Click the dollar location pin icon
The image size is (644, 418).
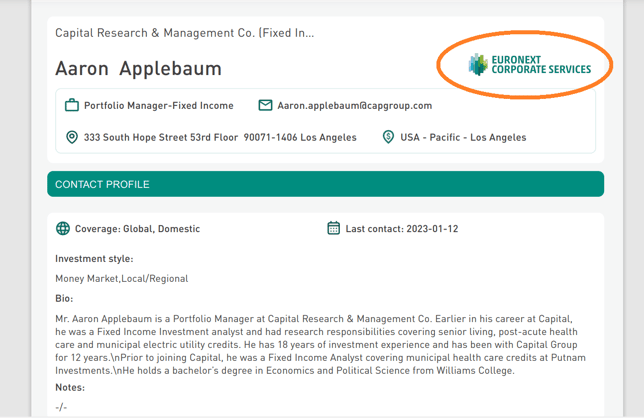(x=388, y=137)
